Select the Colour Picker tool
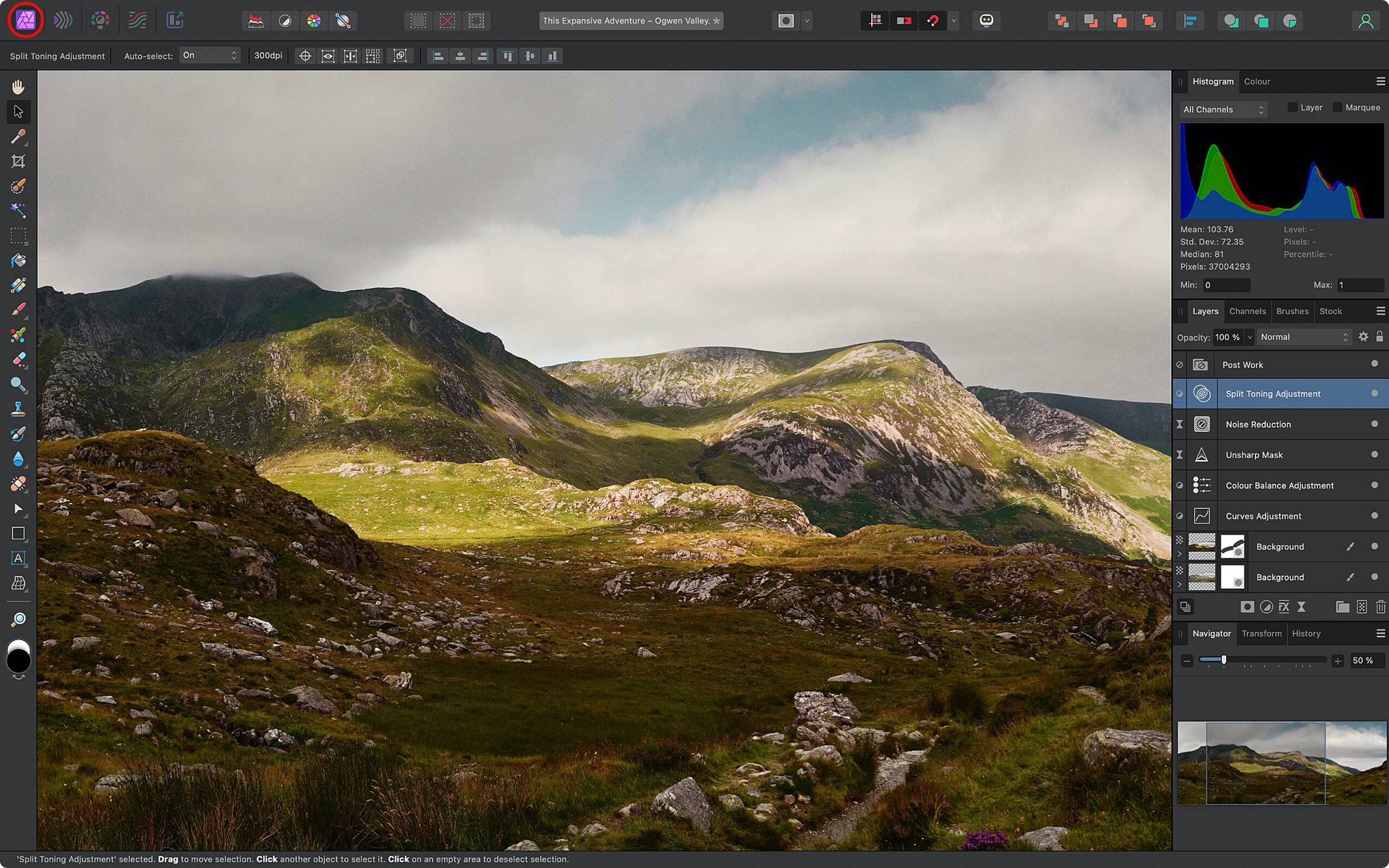This screenshot has height=868, width=1389. (18, 136)
